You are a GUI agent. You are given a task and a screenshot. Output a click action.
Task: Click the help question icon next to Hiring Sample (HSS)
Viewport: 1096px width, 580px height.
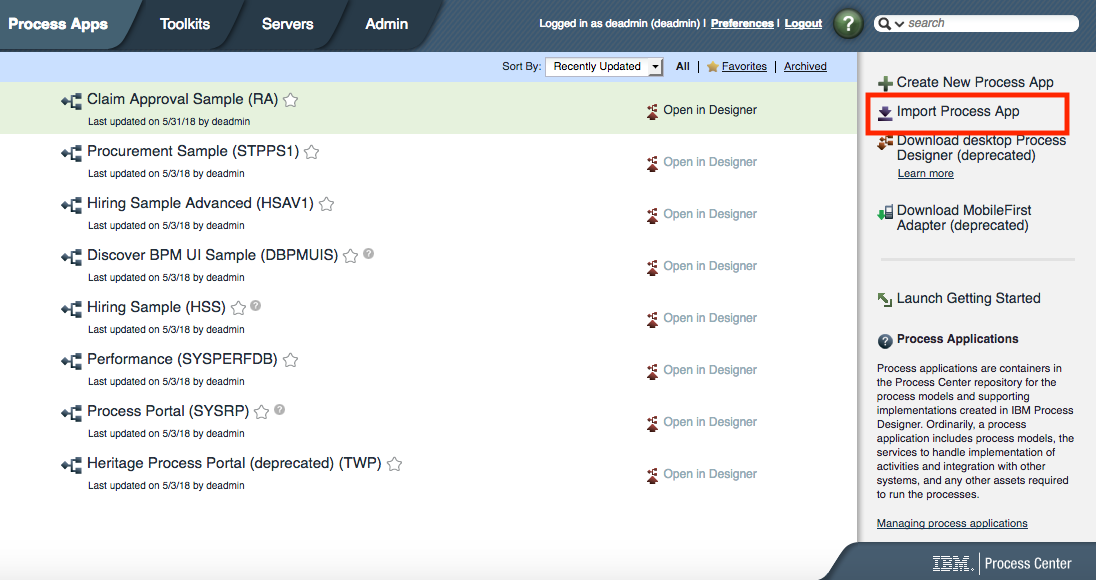(x=256, y=305)
